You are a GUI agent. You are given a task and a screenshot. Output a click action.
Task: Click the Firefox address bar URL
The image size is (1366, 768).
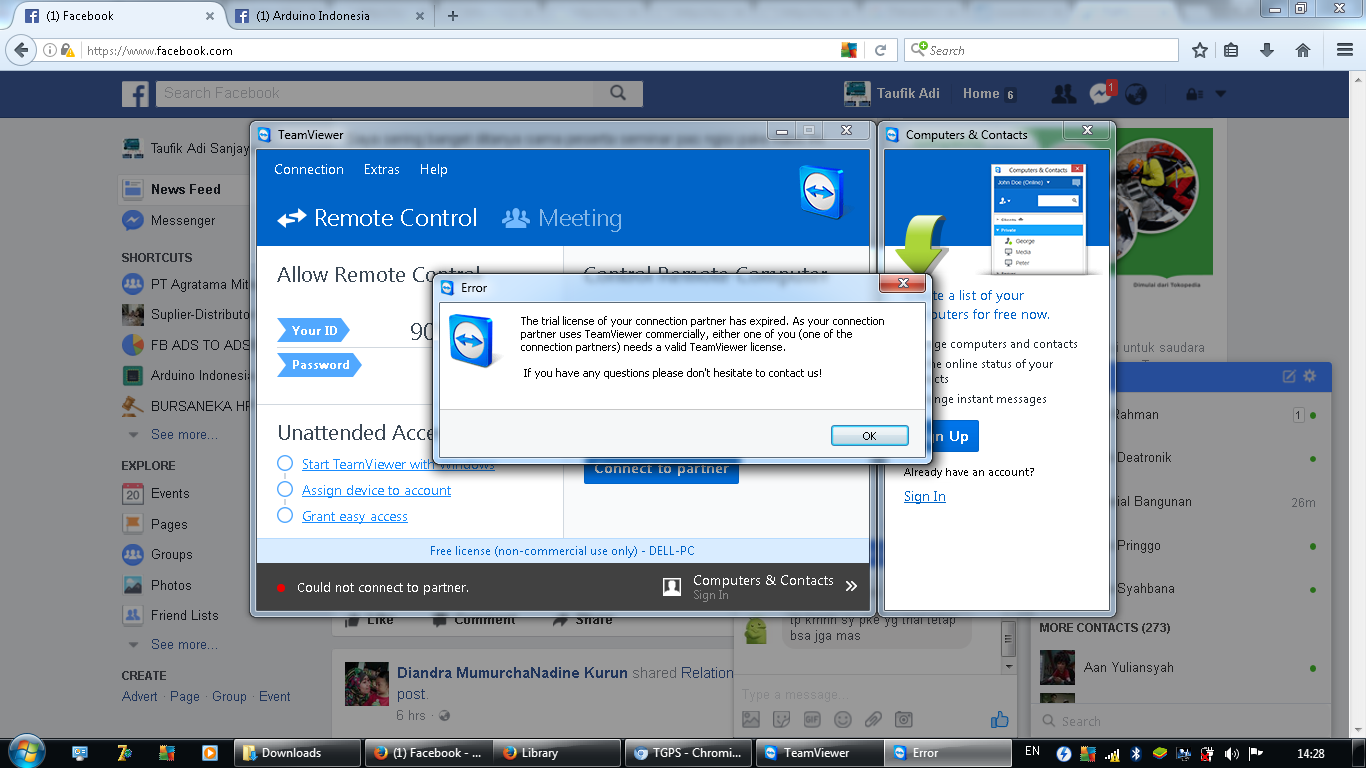tap(160, 51)
